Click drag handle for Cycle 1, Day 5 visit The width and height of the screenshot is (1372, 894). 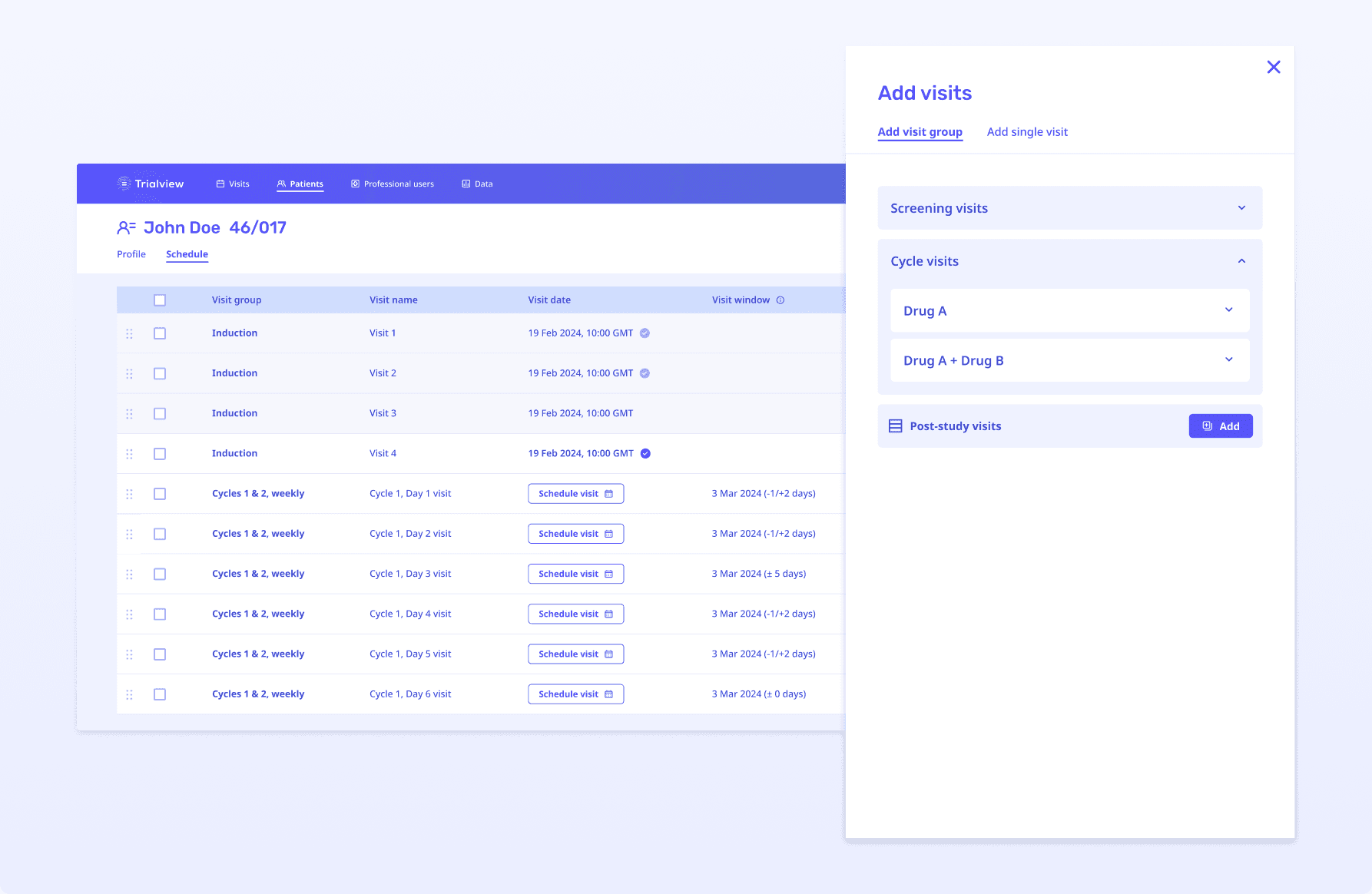click(x=129, y=654)
